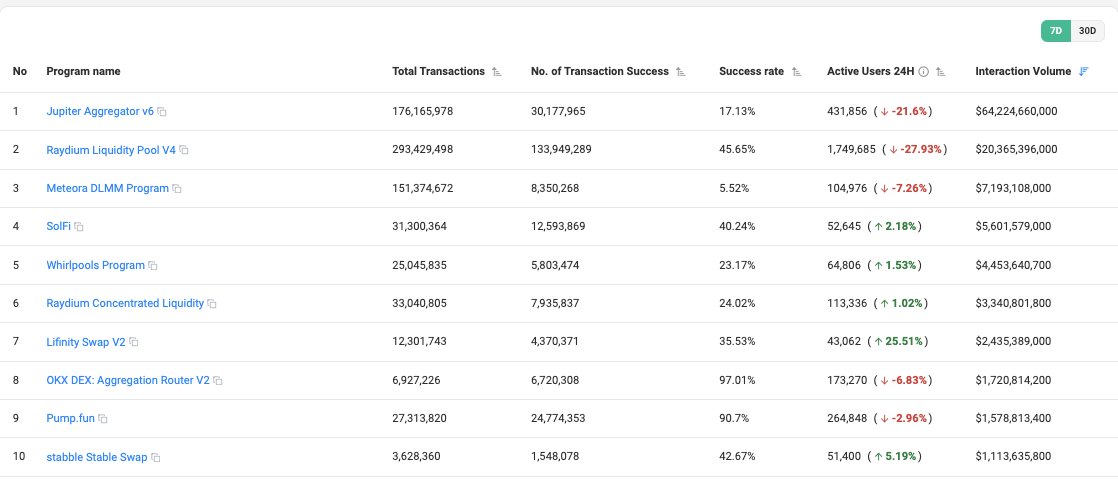Open Pump.fun program link
This screenshot has height=482, width=1118.
click(x=71, y=418)
